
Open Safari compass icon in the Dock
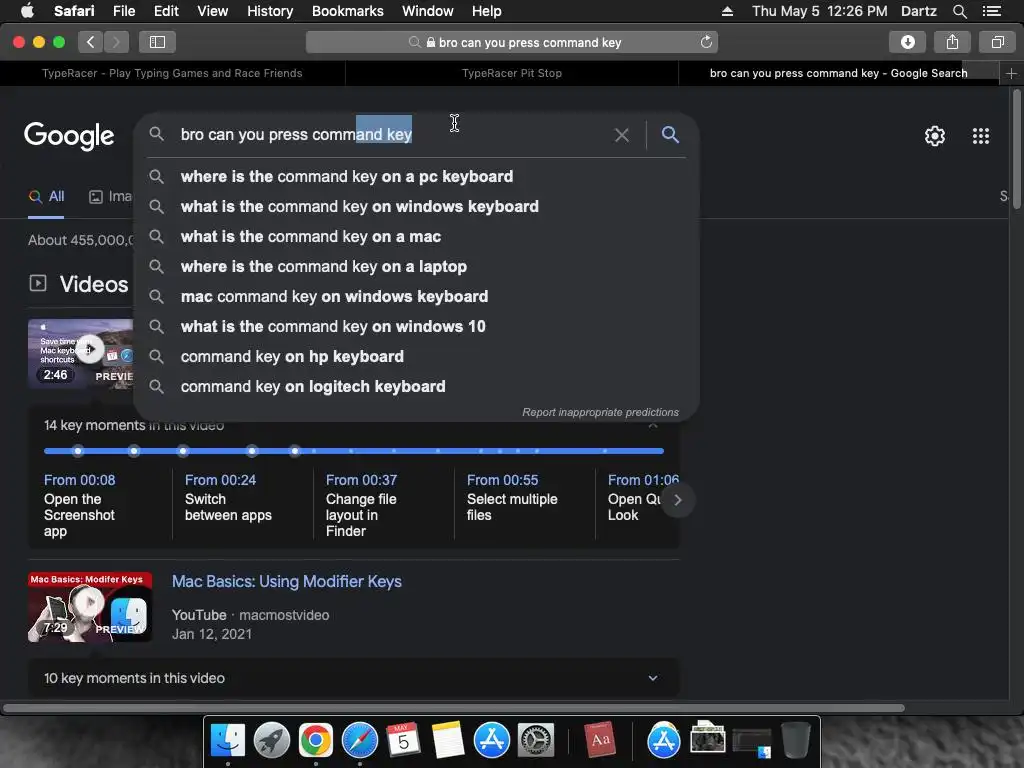(x=359, y=741)
